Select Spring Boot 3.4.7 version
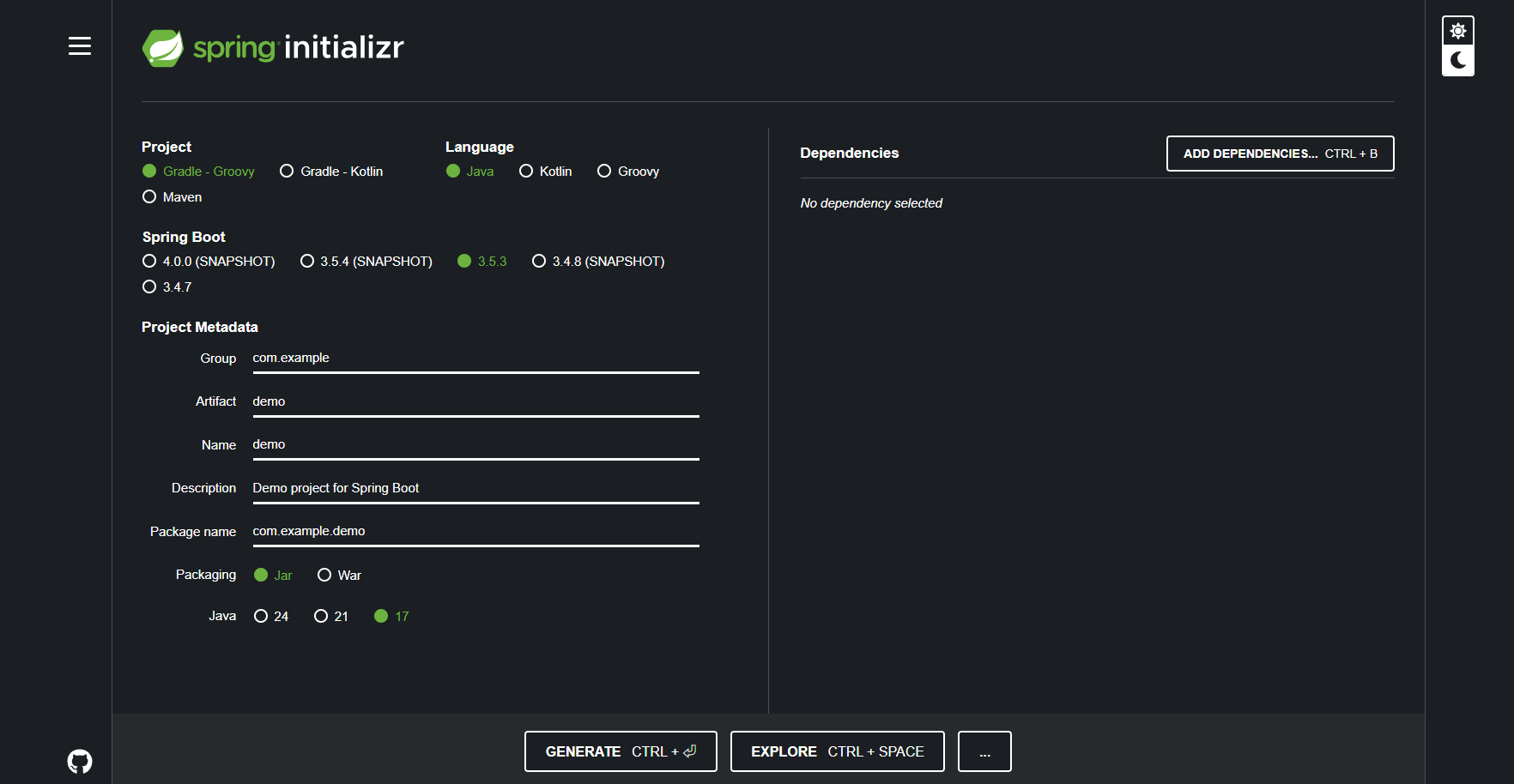 (167, 287)
